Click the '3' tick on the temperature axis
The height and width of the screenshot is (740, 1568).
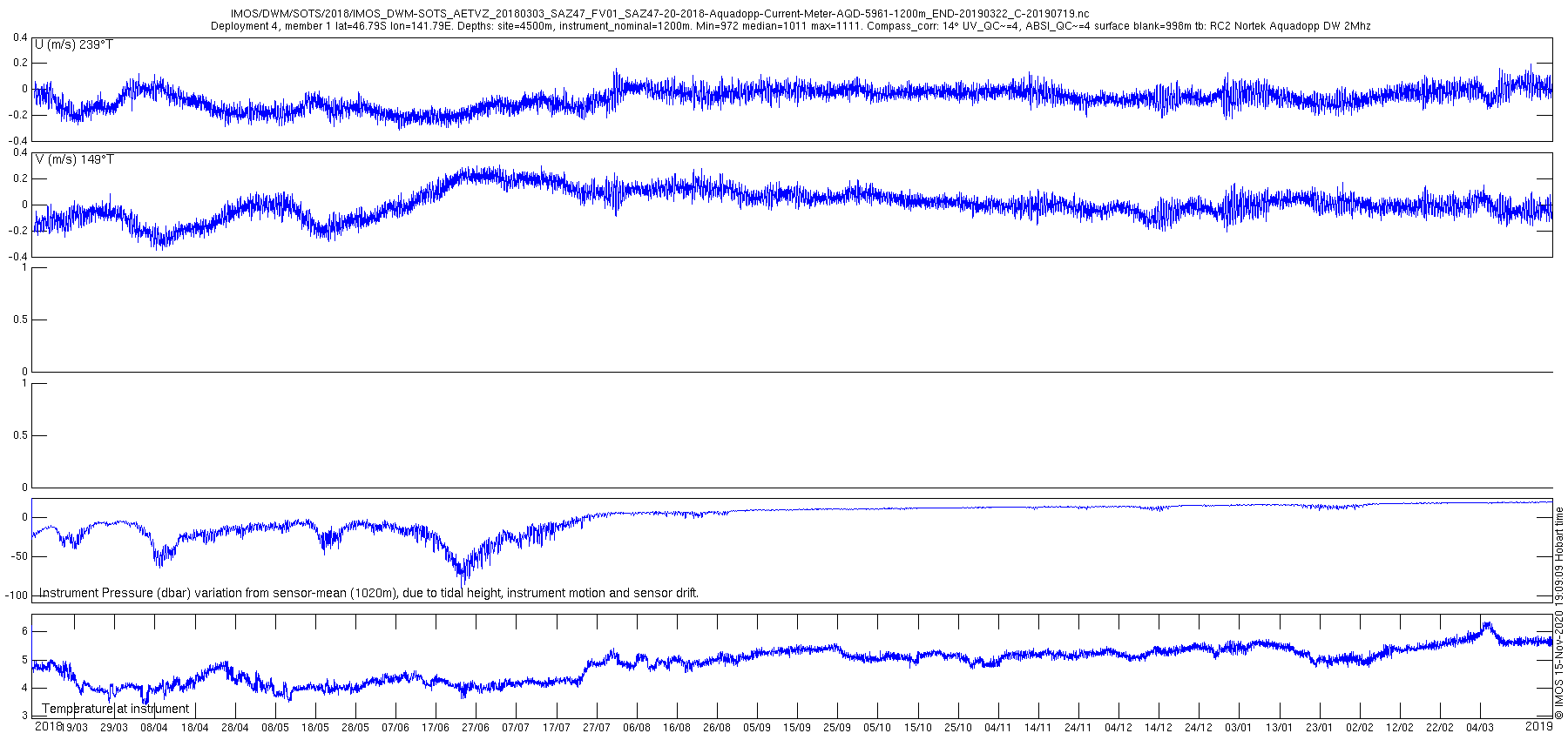tap(24, 716)
